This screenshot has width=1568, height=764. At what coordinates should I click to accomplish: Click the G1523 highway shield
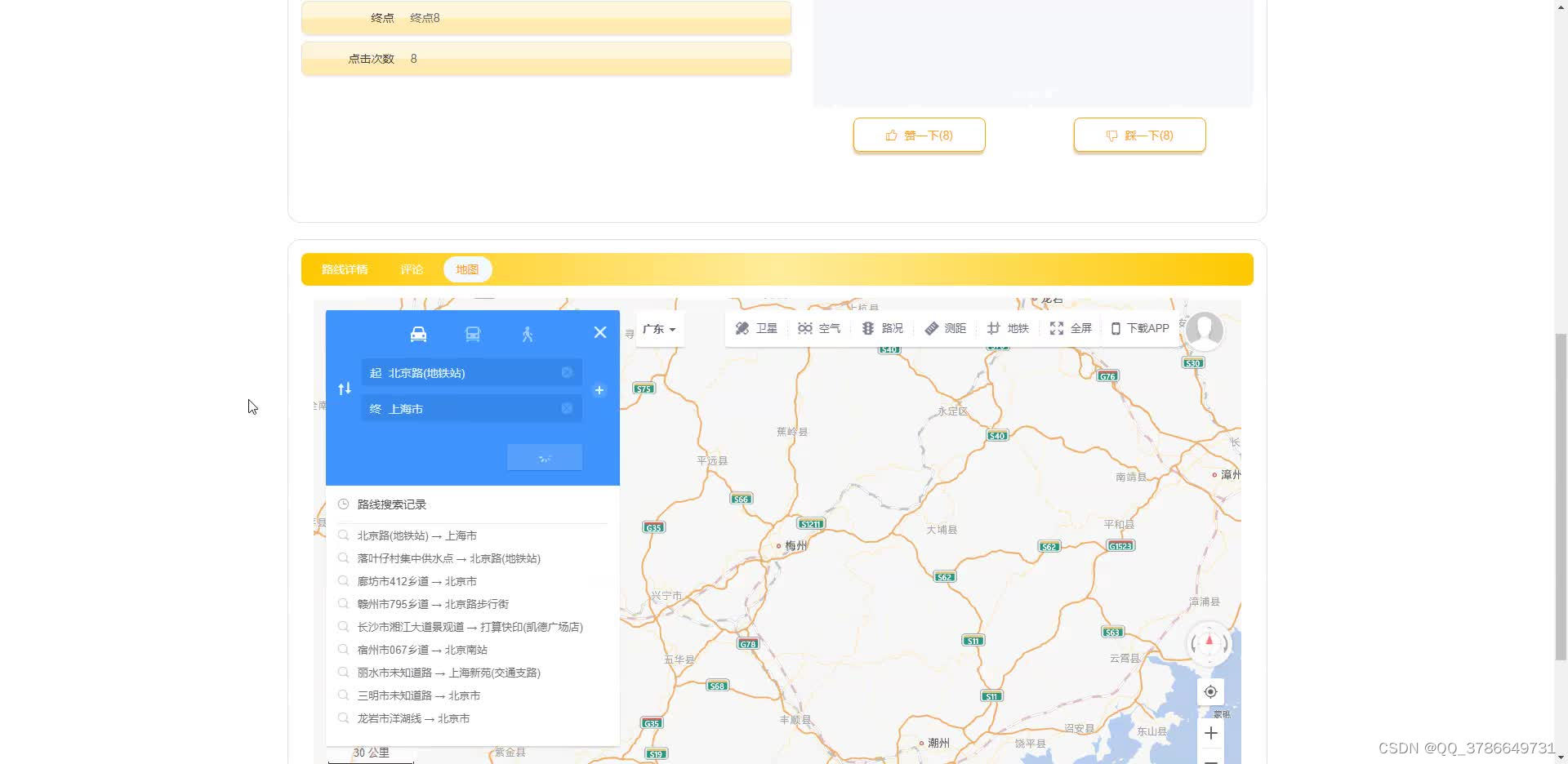[x=1120, y=545]
